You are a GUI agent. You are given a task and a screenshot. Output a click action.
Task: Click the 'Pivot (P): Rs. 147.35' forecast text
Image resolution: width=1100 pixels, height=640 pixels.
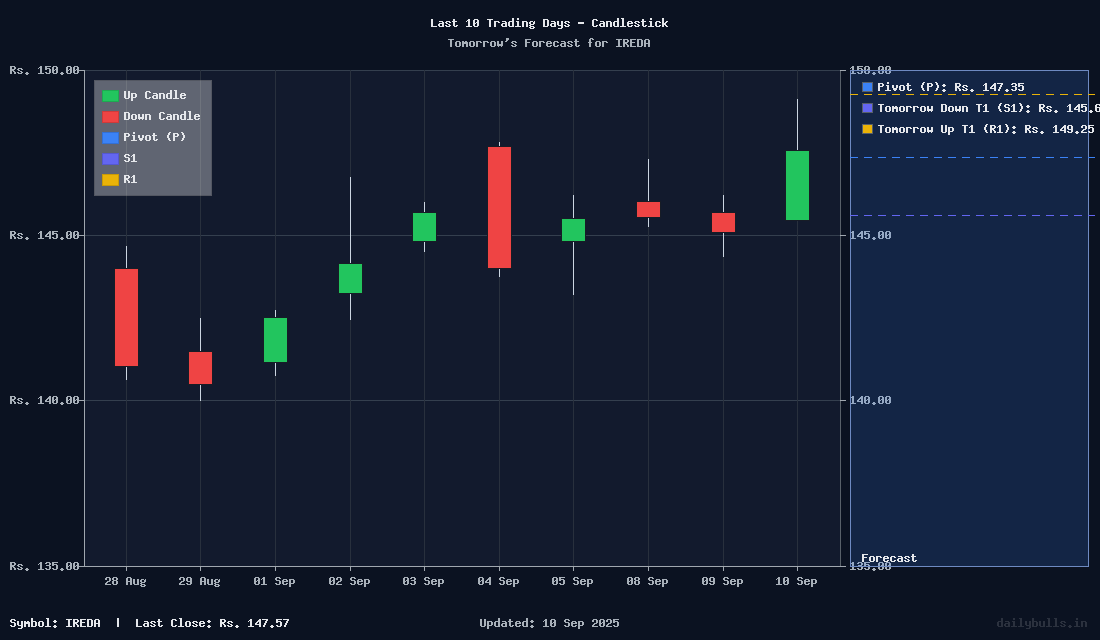pos(951,87)
